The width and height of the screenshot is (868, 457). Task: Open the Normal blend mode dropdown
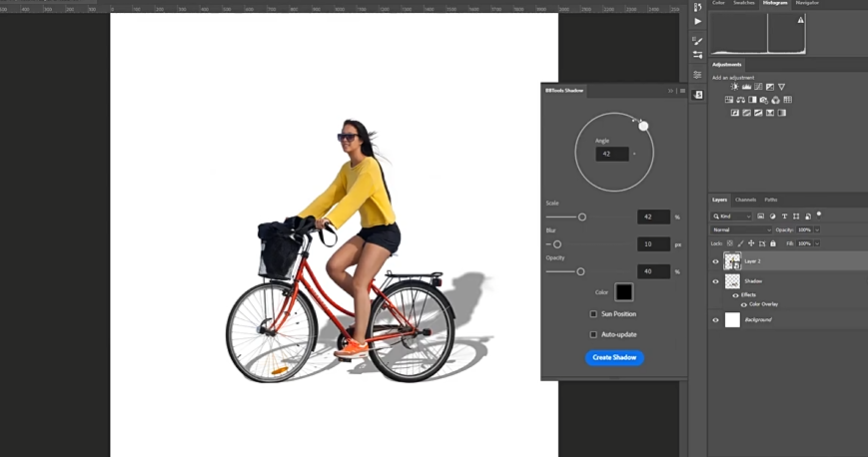(739, 230)
